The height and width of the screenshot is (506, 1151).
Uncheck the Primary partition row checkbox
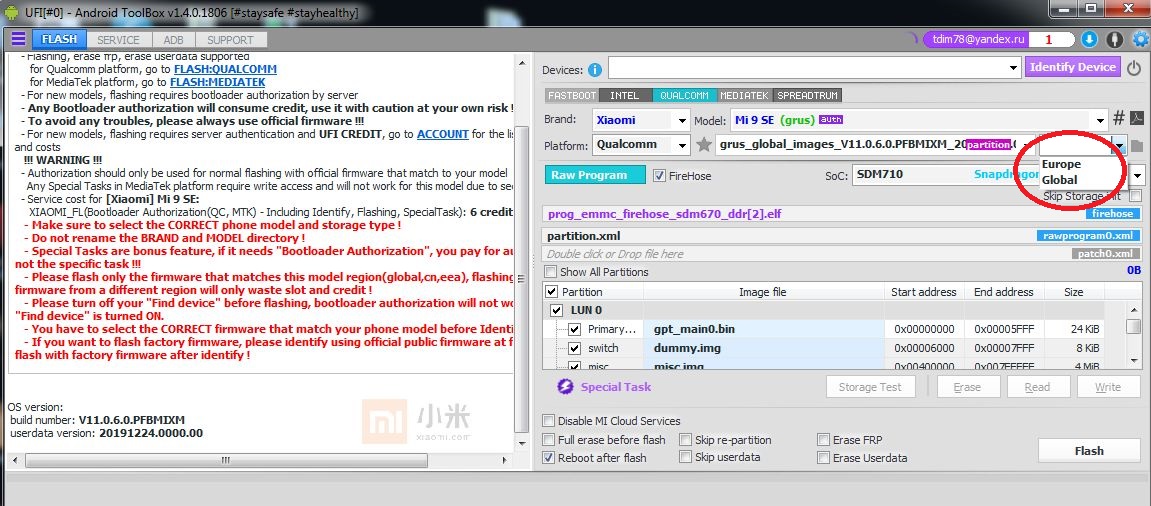575,329
